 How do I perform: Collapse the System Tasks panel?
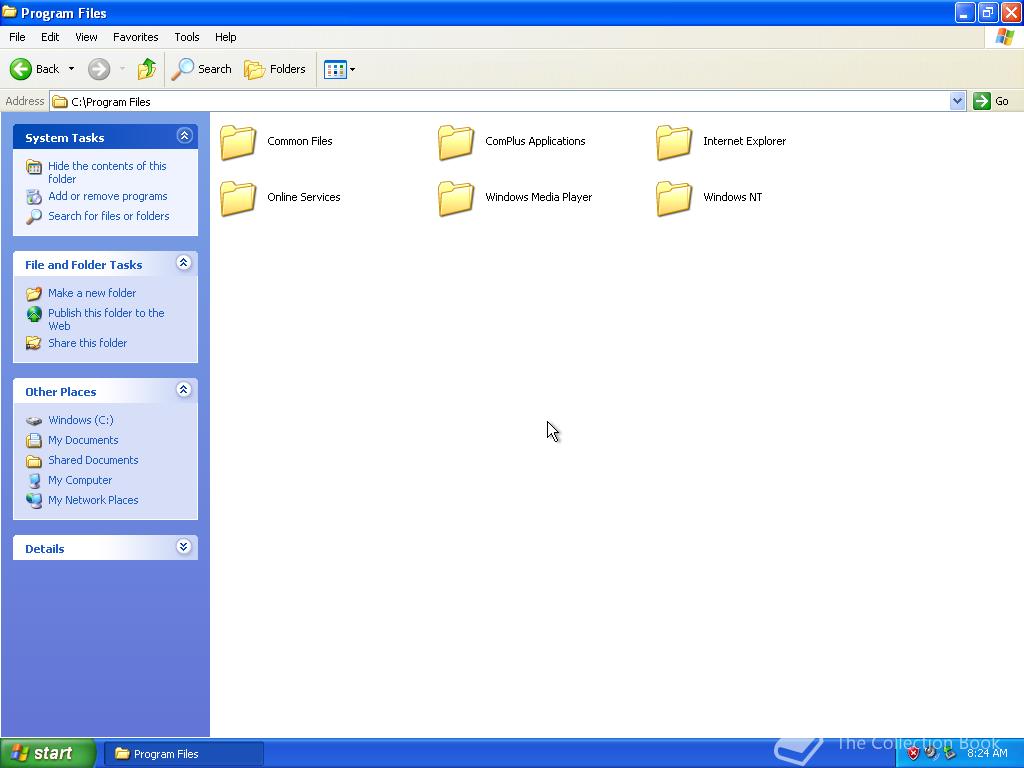coord(184,136)
